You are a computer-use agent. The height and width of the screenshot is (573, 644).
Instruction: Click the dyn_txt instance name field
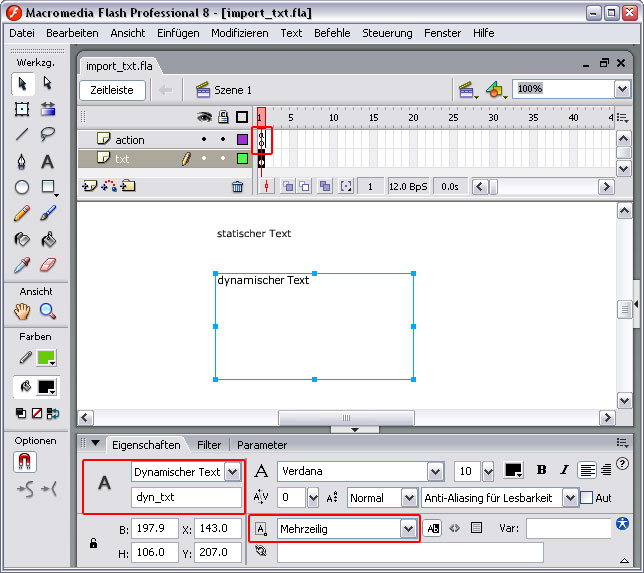tap(186, 497)
